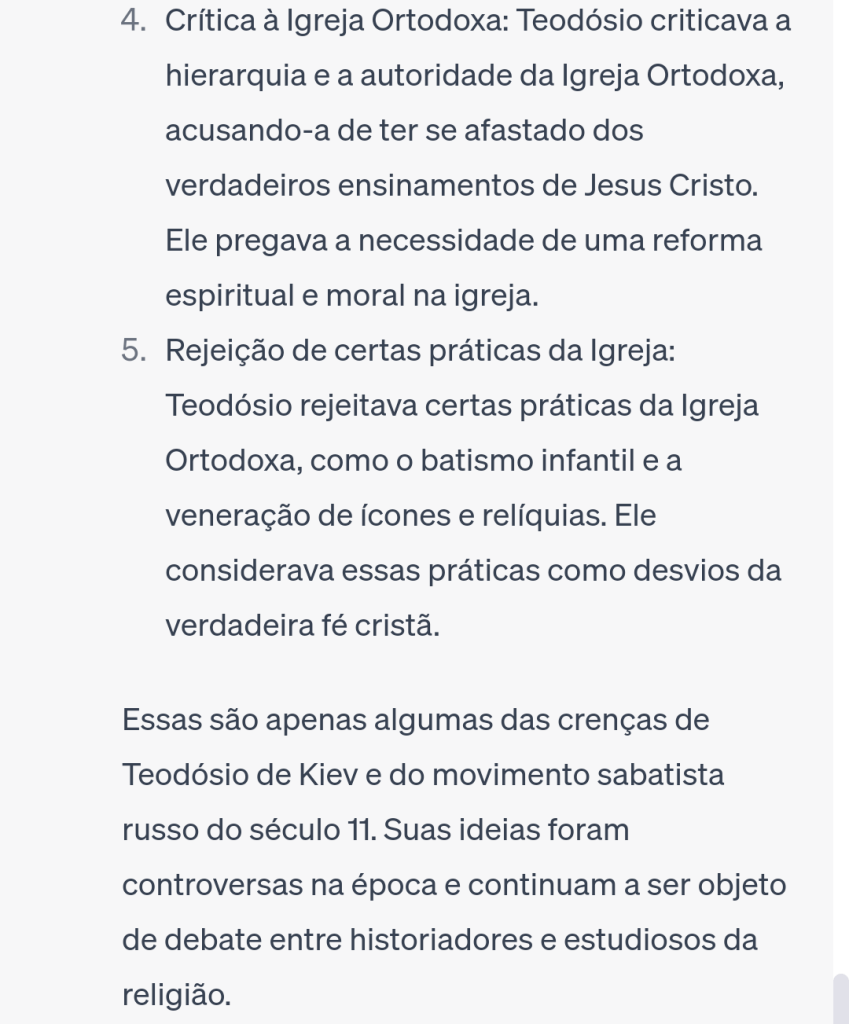
Task: Click the line starting "Essas são apenas algumas"
Action: tap(415, 720)
